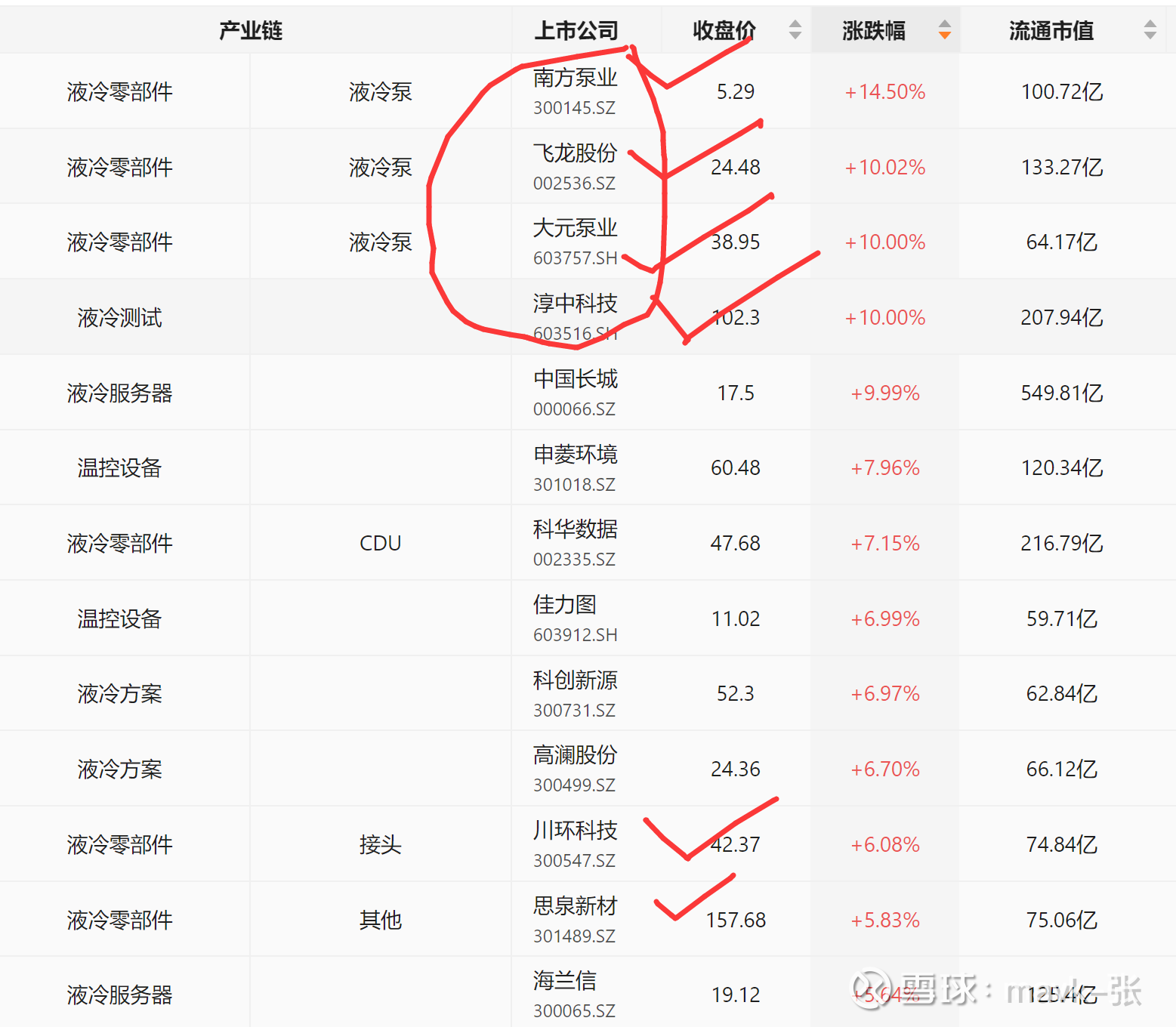1176x1027 pixels.
Task: Click the 液冷测试 category cell
Action: [119, 318]
